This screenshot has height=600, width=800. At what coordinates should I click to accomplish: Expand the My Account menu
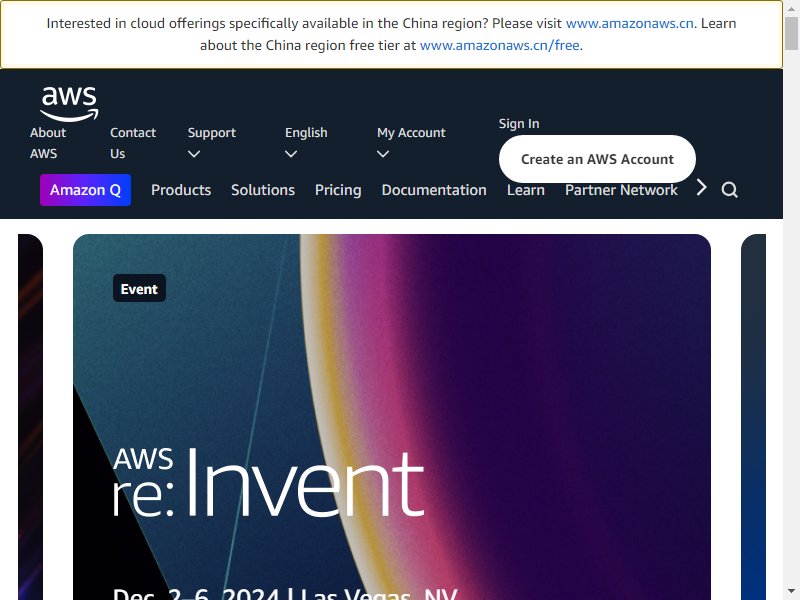click(411, 143)
